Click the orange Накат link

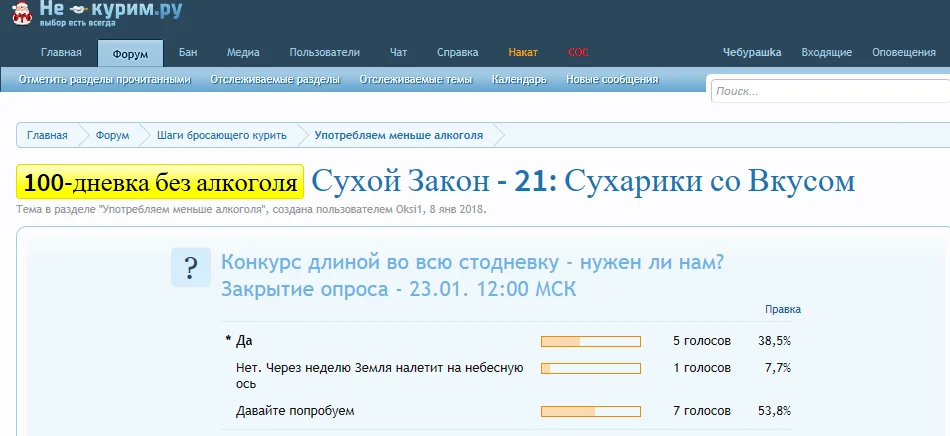pyautogui.click(x=523, y=52)
